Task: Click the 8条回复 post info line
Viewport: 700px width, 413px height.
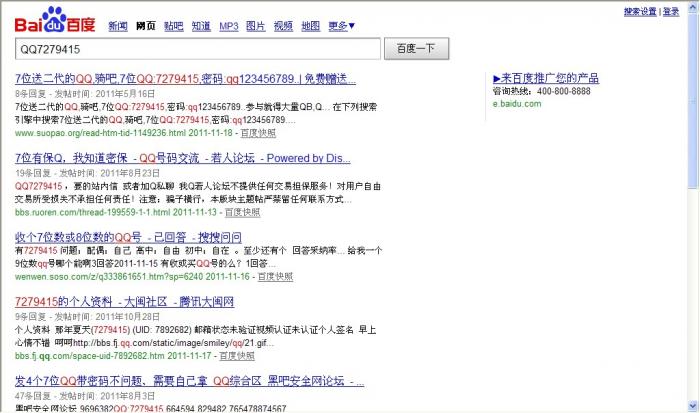Action: tap(85, 94)
